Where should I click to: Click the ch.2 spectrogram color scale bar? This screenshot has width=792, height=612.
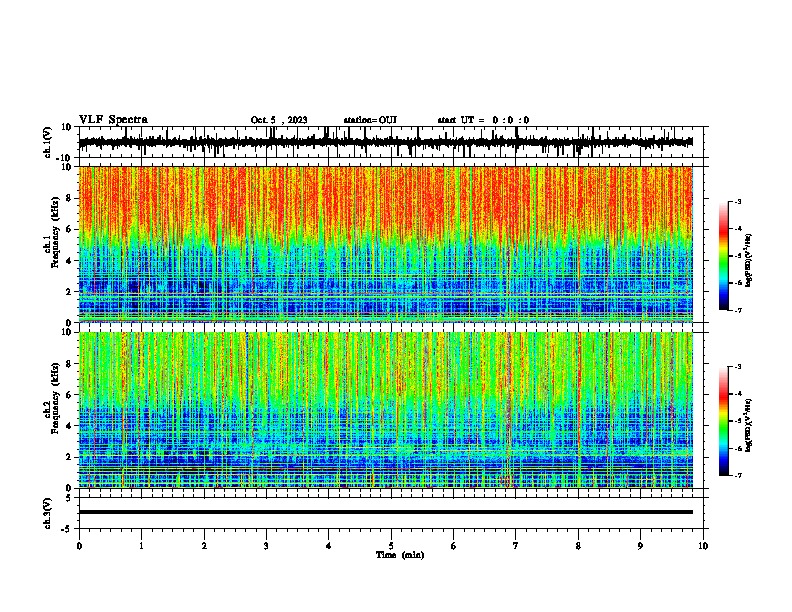point(724,421)
